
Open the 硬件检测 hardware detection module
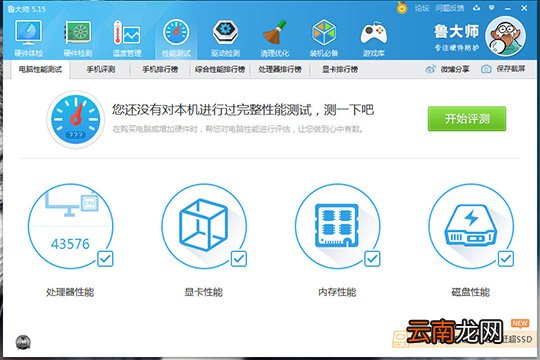[x=78, y=38]
